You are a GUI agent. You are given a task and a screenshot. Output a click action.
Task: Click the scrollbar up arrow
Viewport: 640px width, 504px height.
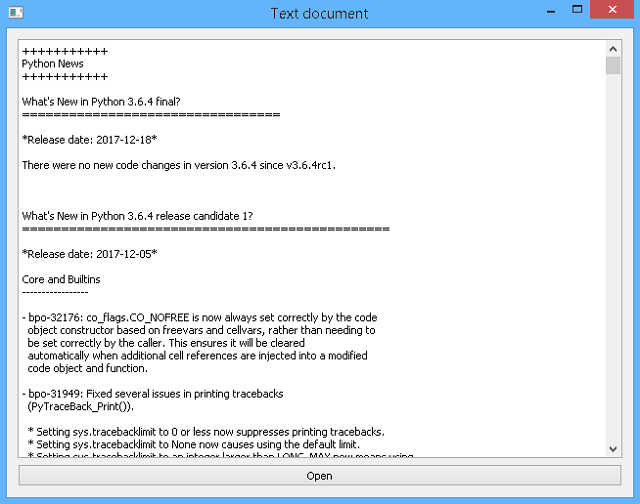click(613, 49)
